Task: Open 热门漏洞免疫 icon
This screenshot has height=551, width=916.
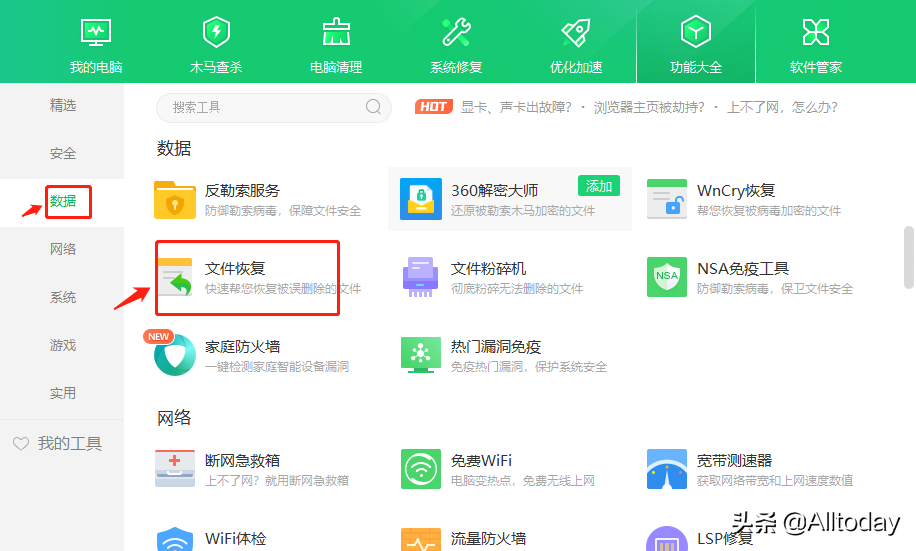Action: (421, 355)
